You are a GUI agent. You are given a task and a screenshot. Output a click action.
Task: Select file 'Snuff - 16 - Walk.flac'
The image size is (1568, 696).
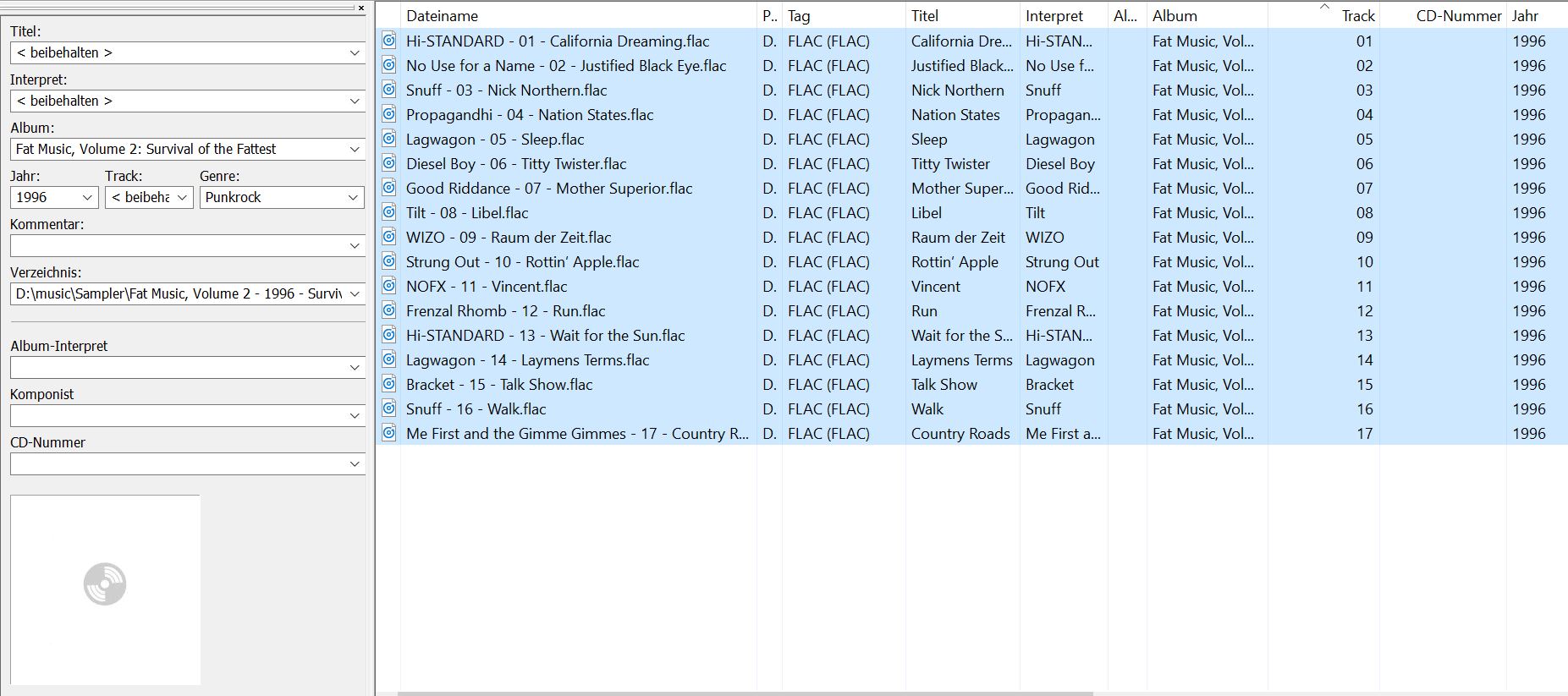point(476,408)
